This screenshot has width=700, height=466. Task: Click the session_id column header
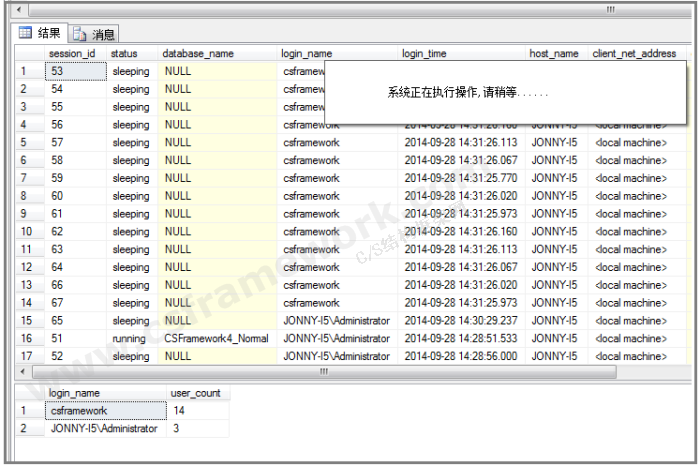tap(74, 53)
